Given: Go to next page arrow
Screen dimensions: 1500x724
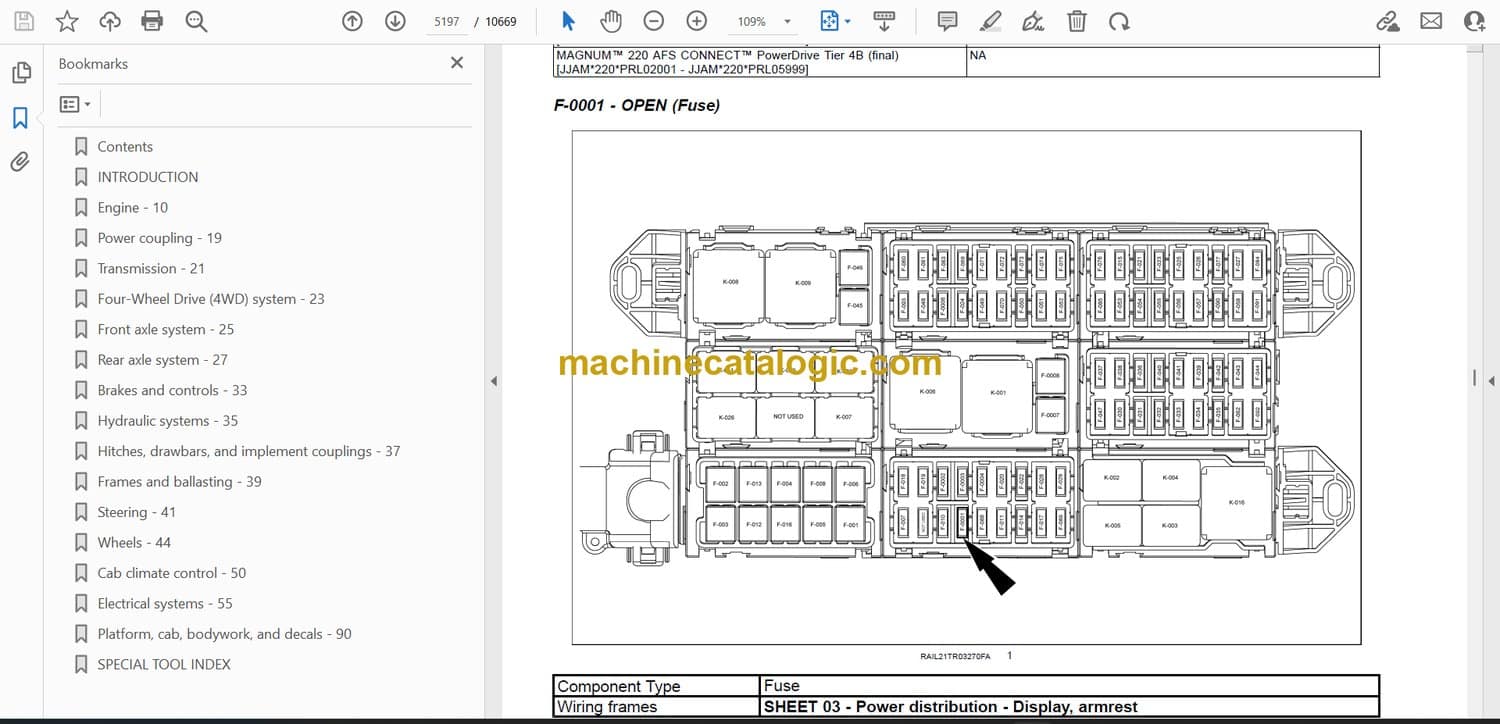Looking at the screenshot, I should (x=395, y=21).
